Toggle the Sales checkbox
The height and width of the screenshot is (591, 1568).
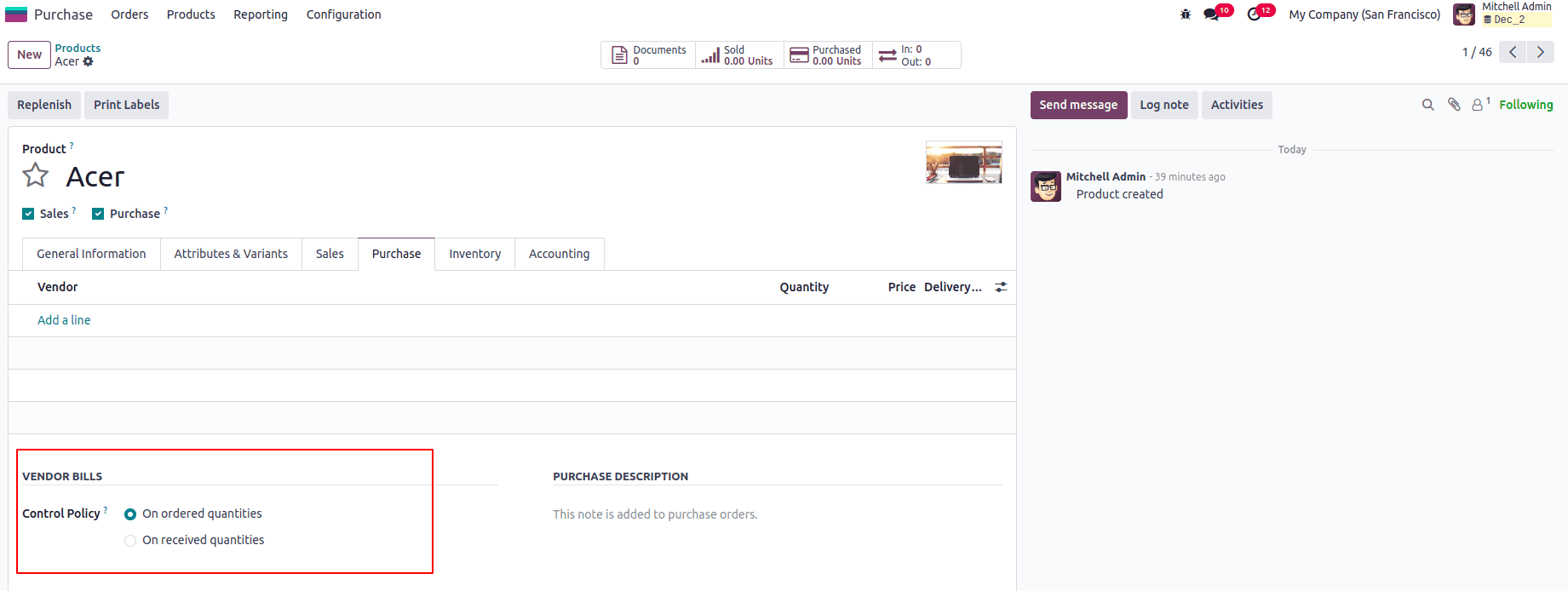click(28, 214)
